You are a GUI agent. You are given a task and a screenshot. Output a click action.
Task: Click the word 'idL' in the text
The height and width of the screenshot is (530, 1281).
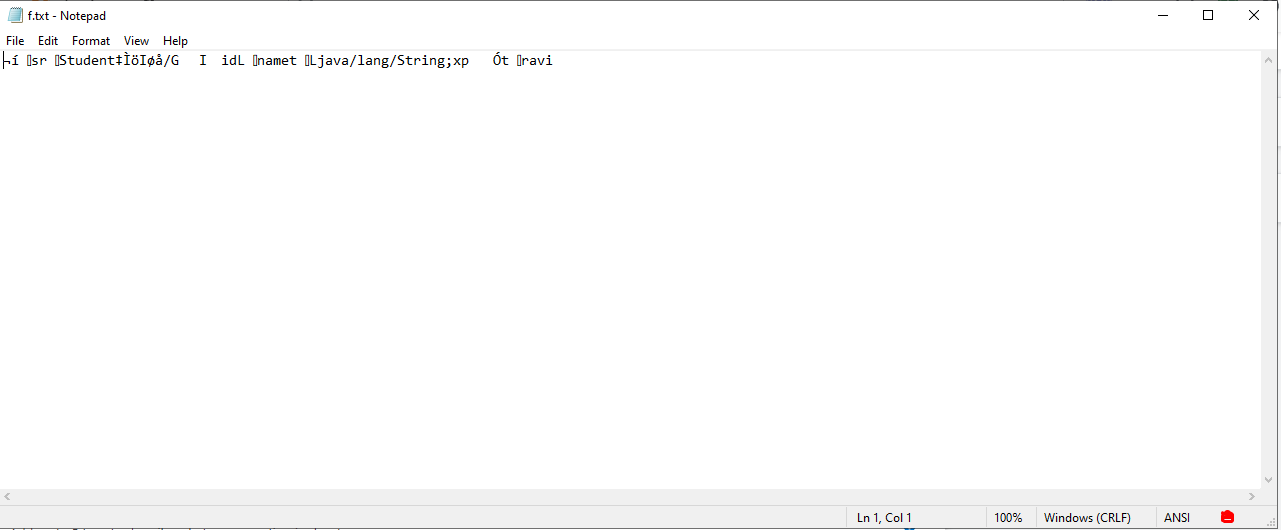point(233,61)
